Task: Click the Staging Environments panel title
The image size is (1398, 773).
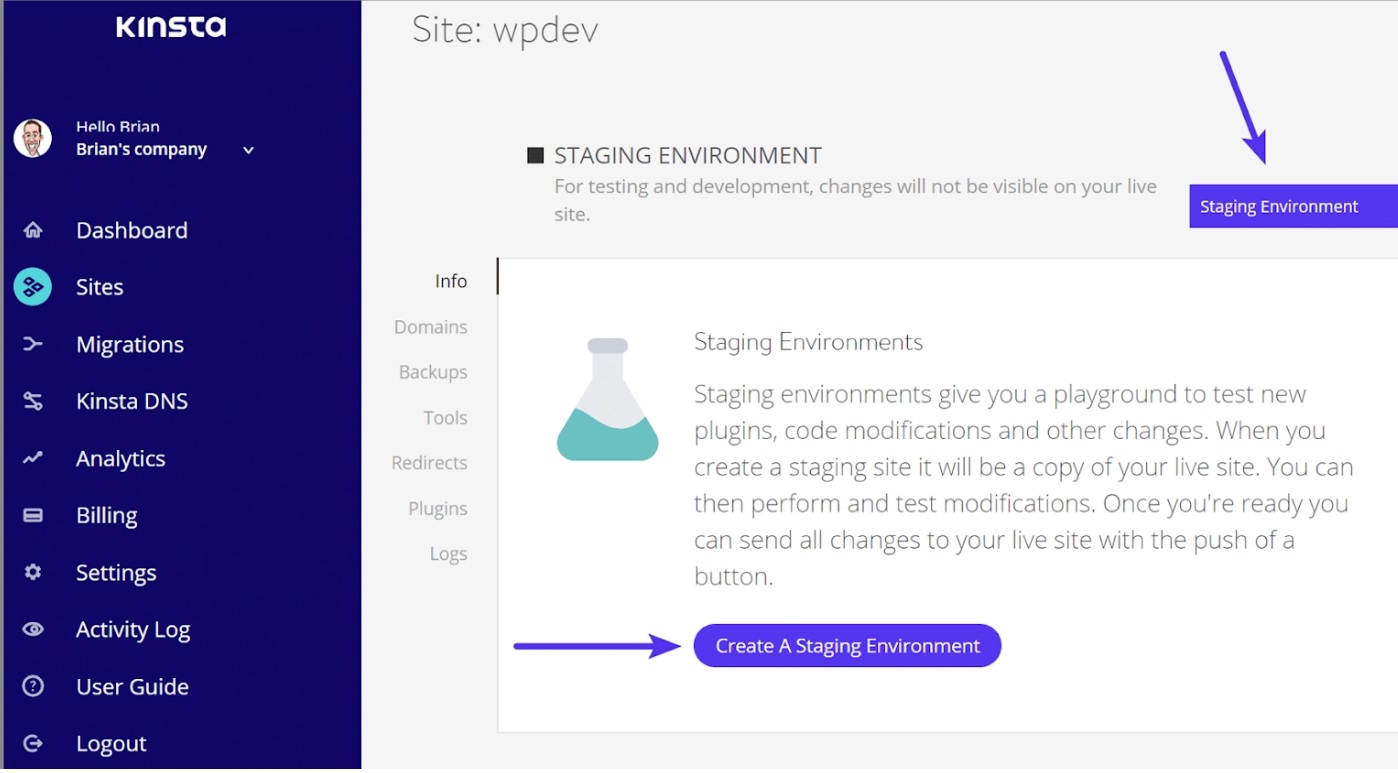Action: (x=808, y=342)
